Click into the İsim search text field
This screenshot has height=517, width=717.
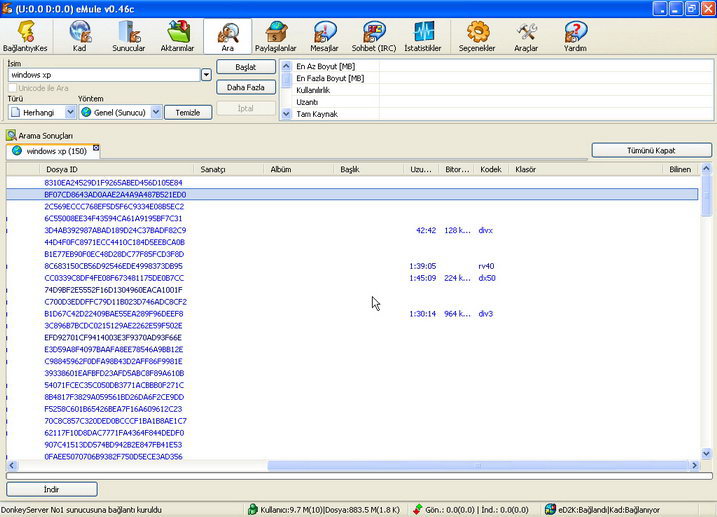pos(104,75)
